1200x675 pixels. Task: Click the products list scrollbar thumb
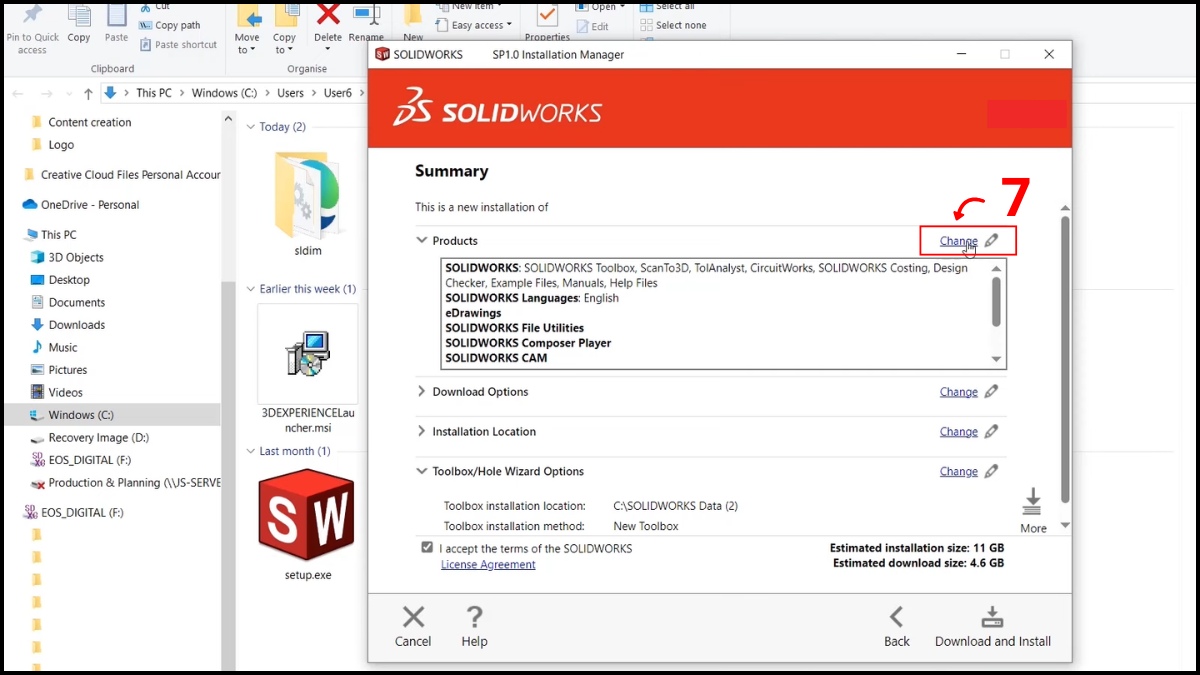coord(996,301)
